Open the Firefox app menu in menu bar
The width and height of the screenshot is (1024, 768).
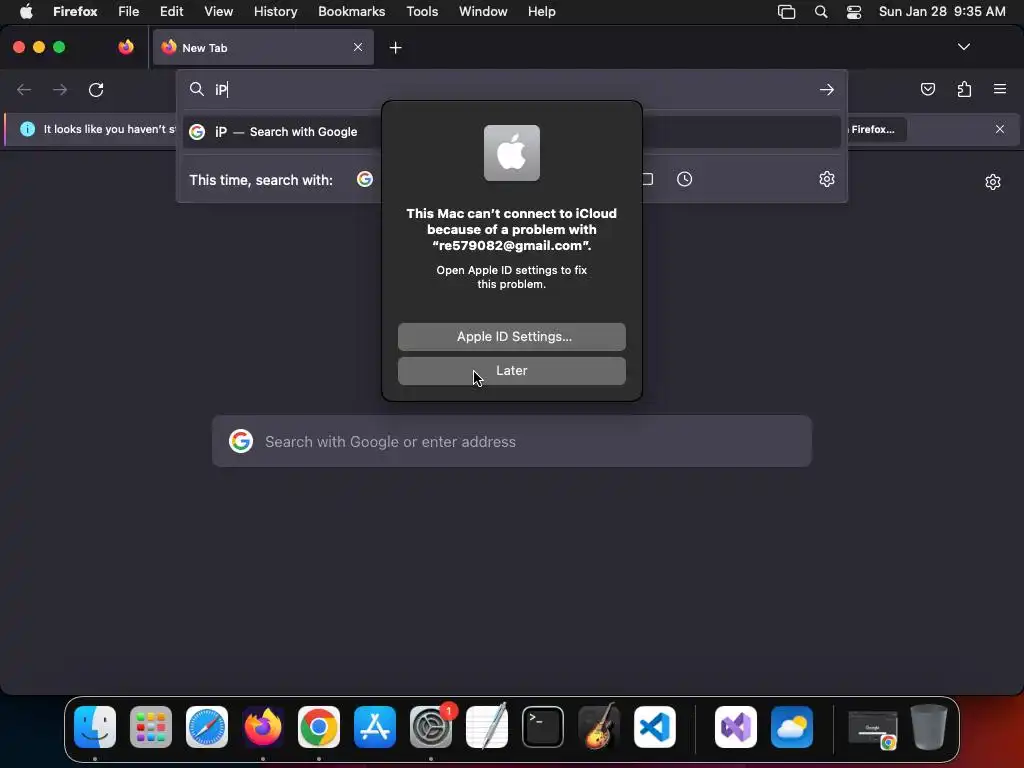pyautogui.click(x=75, y=12)
